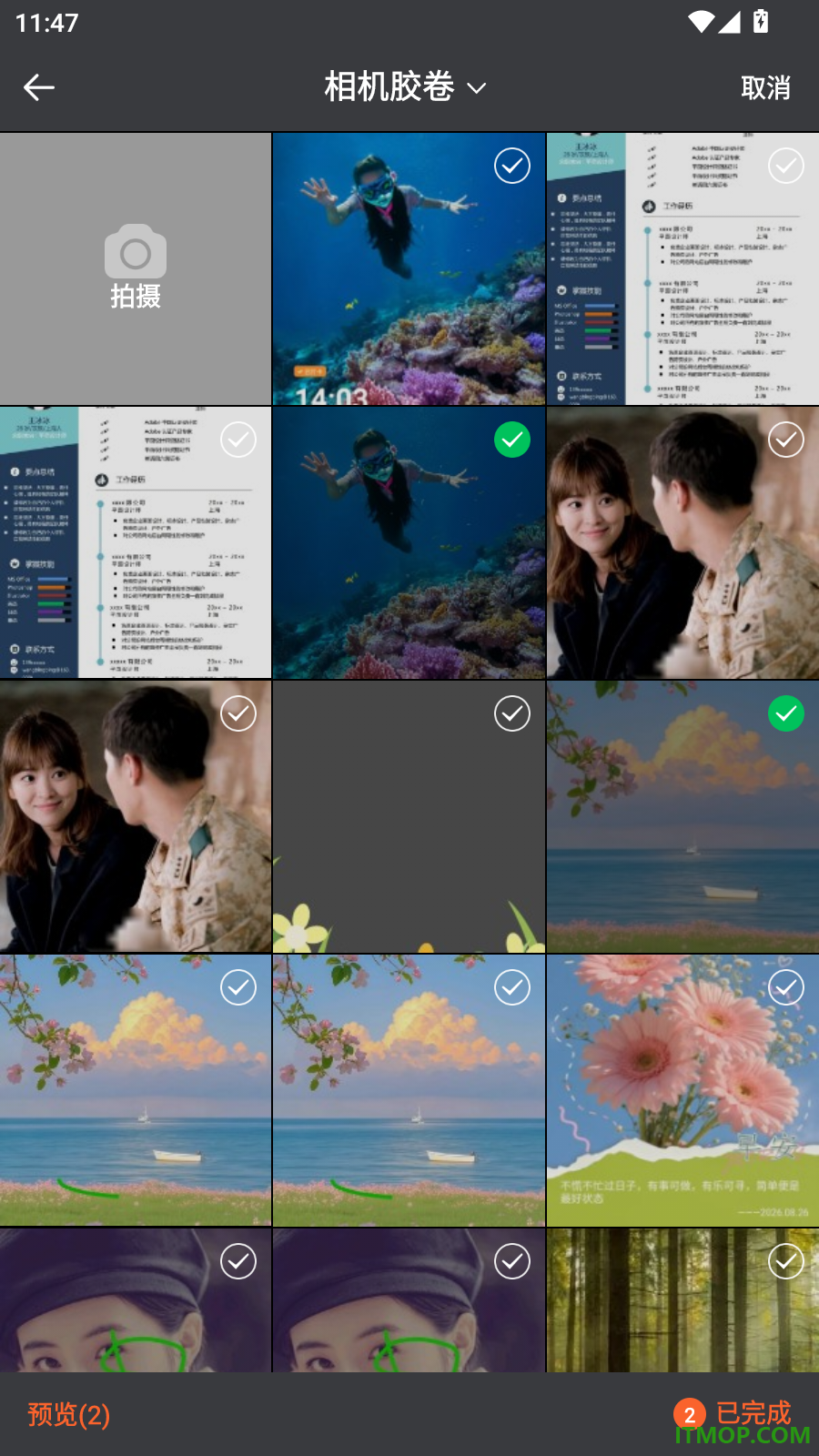Tap the Wi-Fi status bar icon
Screen dimensions: 819x1456
point(701,22)
